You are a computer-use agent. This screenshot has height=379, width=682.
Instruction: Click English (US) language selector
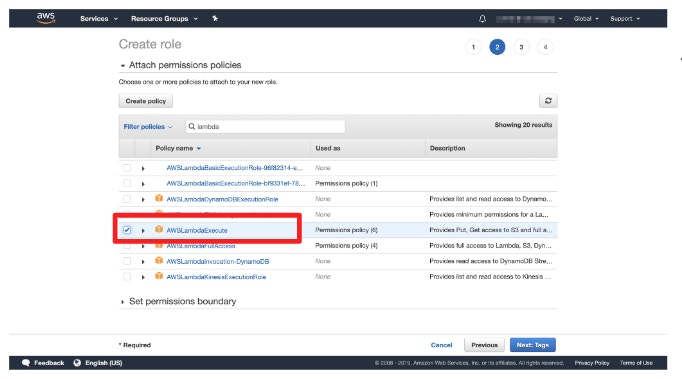point(104,363)
